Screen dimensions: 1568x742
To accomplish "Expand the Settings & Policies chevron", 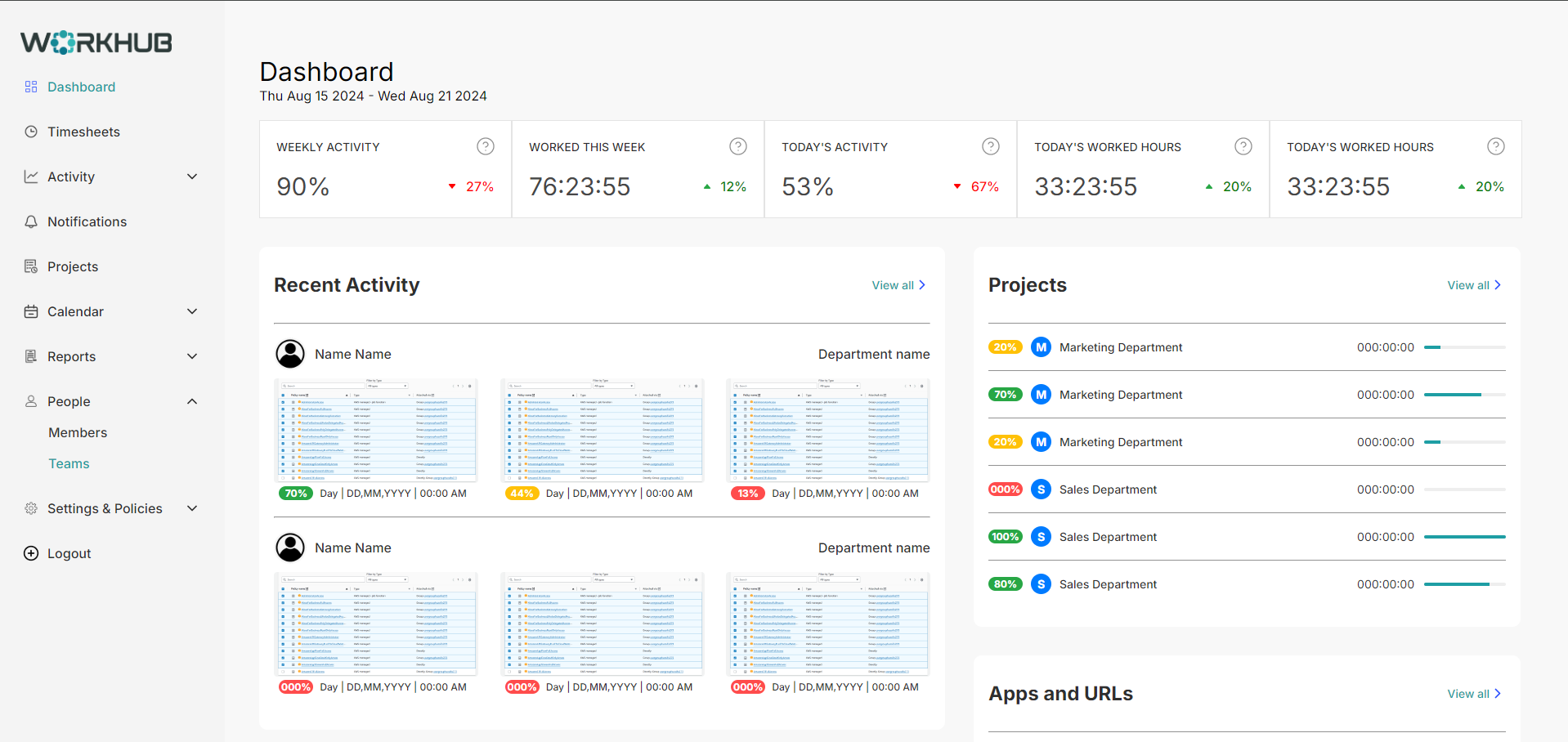I will [192, 508].
